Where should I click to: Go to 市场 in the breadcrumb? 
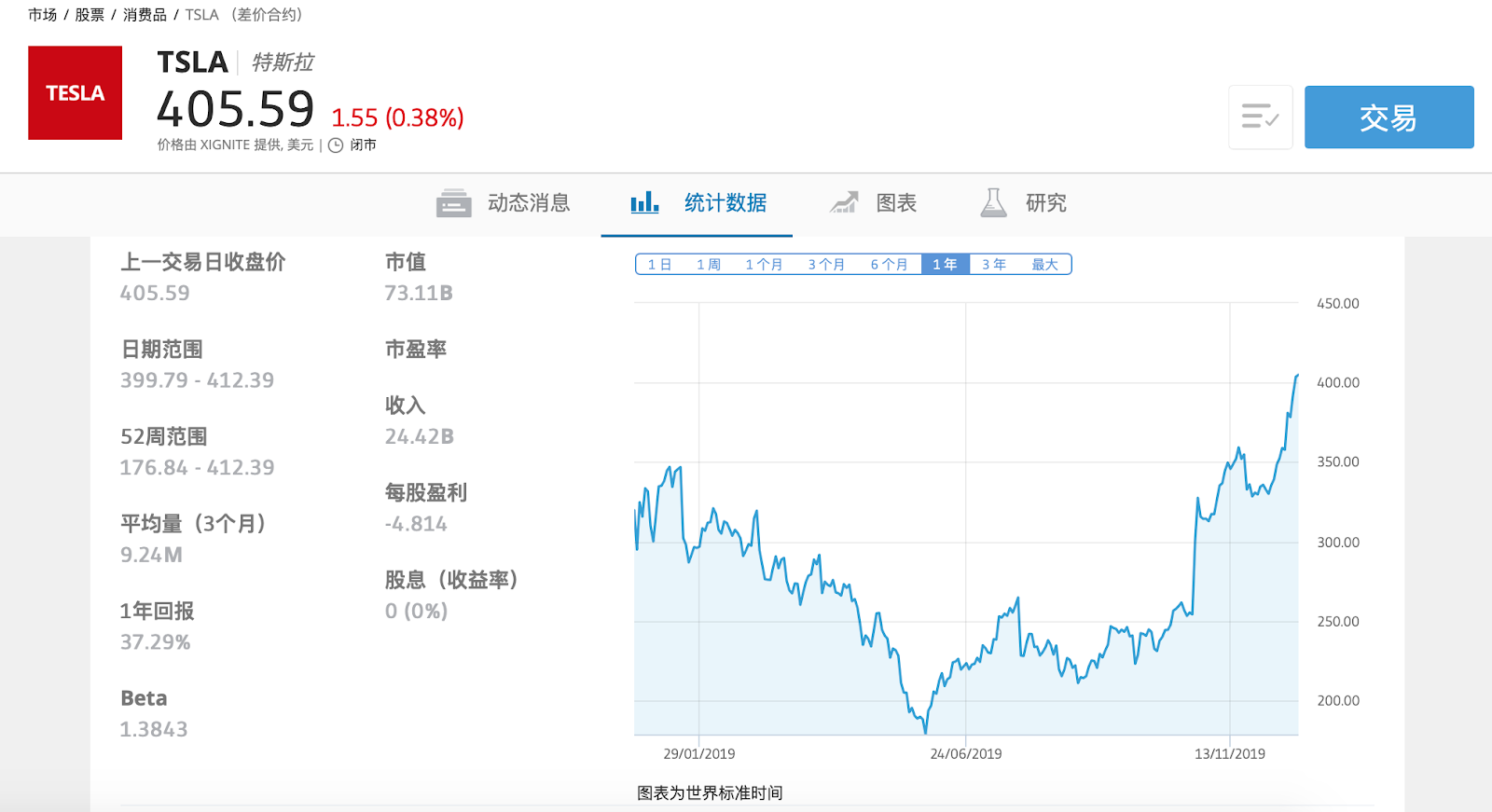pyautogui.click(x=42, y=15)
